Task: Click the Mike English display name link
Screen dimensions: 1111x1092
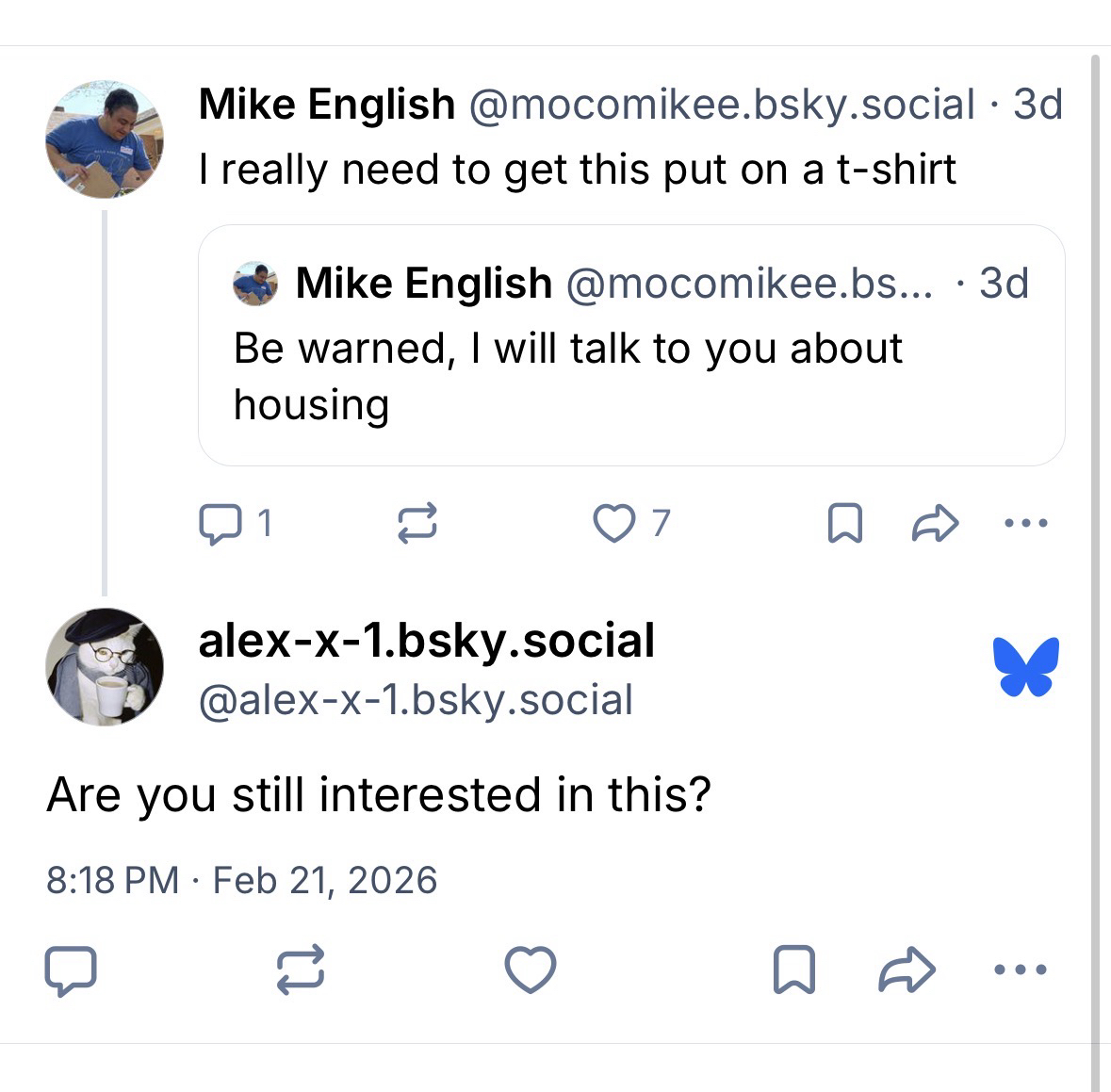Action: coord(326,105)
